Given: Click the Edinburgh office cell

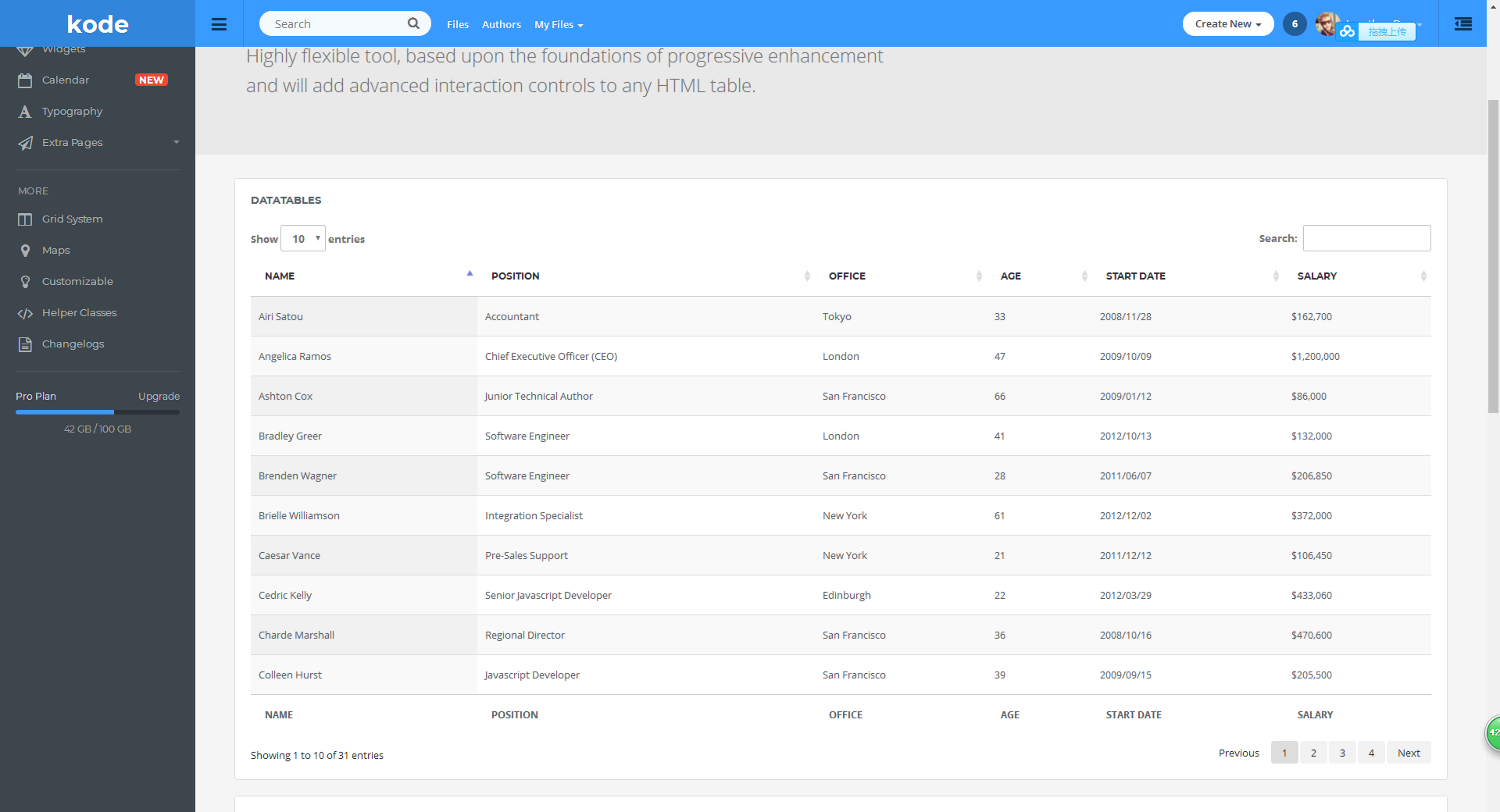Looking at the screenshot, I should click(x=901, y=595).
